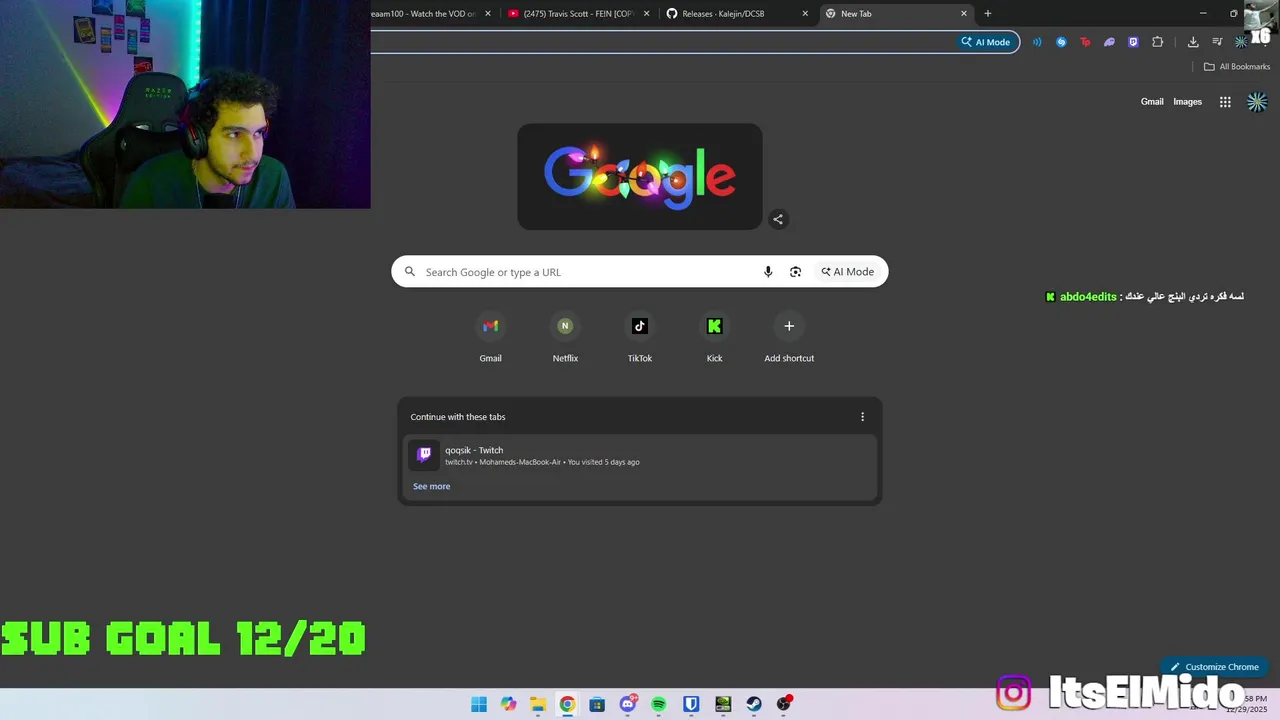Open Microsoft Store from the taskbar
Image resolution: width=1280 pixels, height=720 pixels.
coord(597,704)
